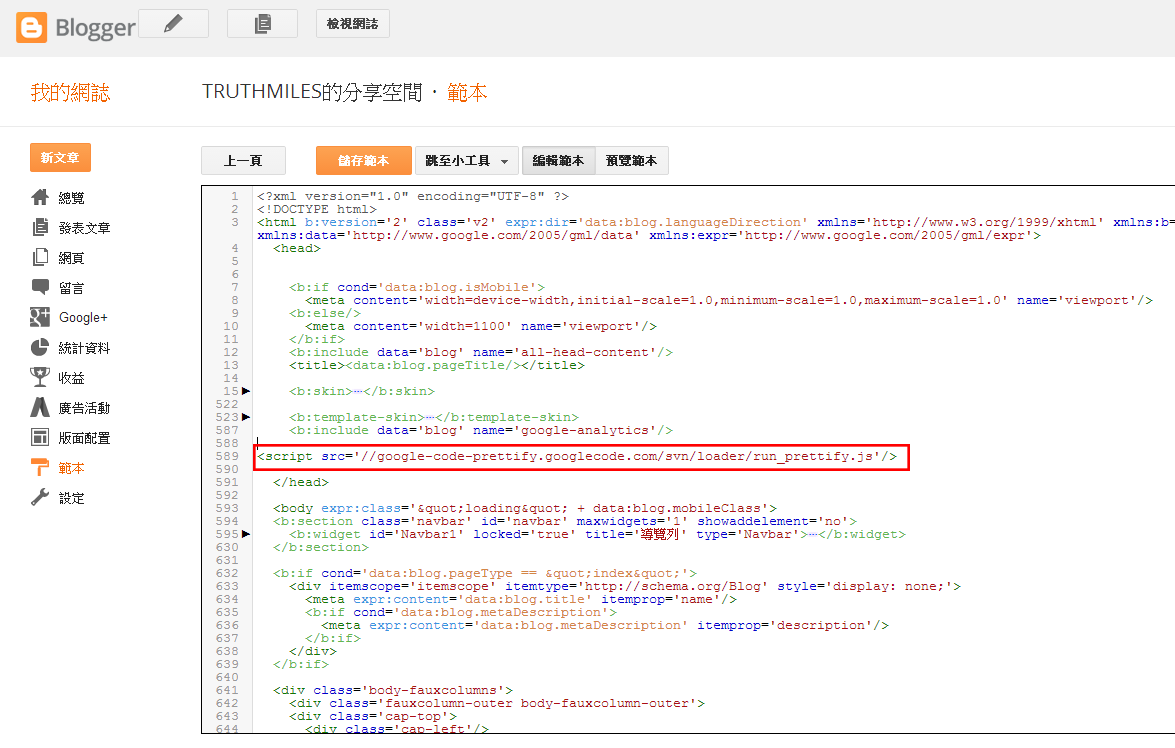Expand the folded b:skin section at line 15
This screenshot has width=1175, height=748.
coord(245,391)
